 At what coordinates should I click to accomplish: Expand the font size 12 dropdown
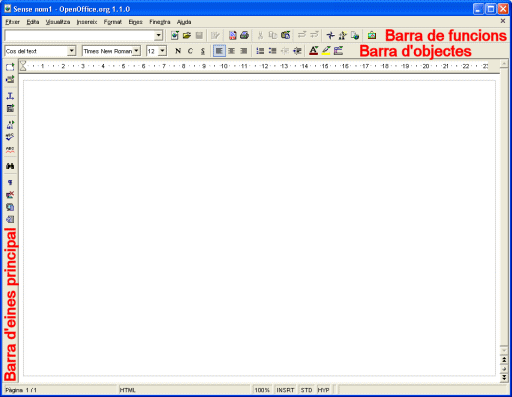pyautogui.click(x=162, y=51)
